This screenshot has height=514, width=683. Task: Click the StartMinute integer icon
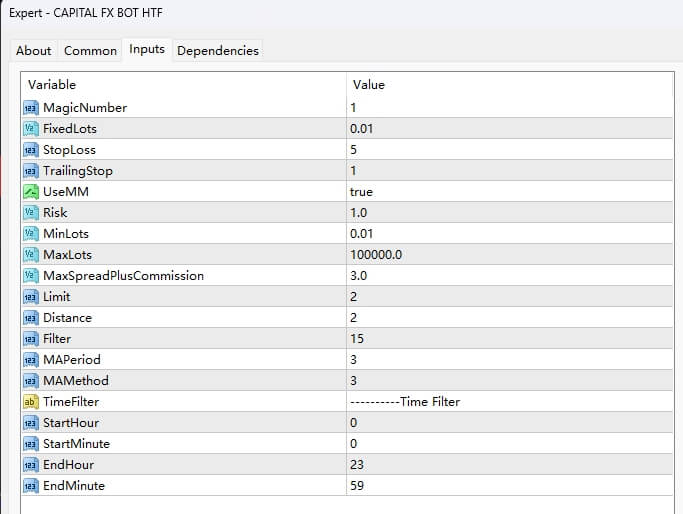31,443
